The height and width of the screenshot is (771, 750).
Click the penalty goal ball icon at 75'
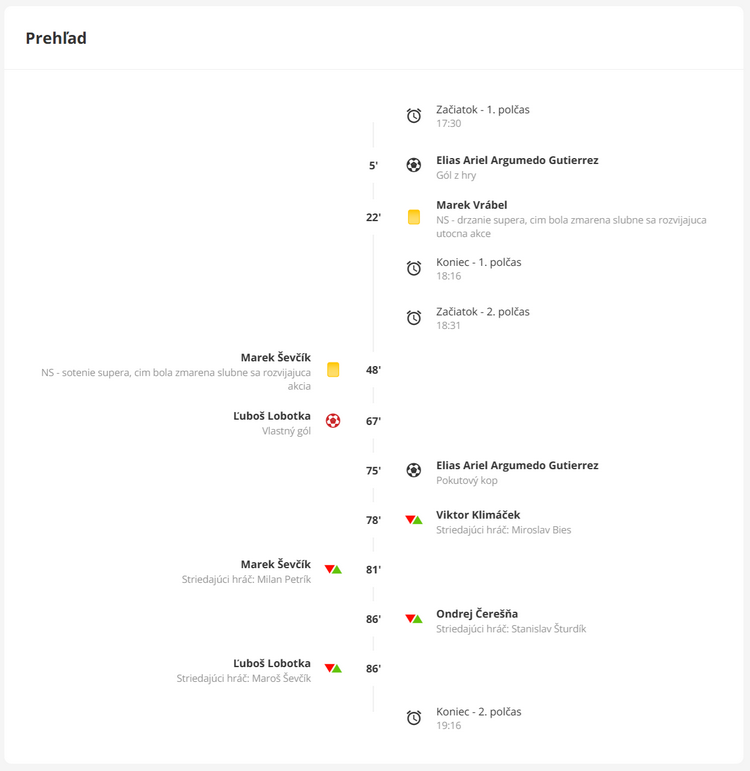414,470
